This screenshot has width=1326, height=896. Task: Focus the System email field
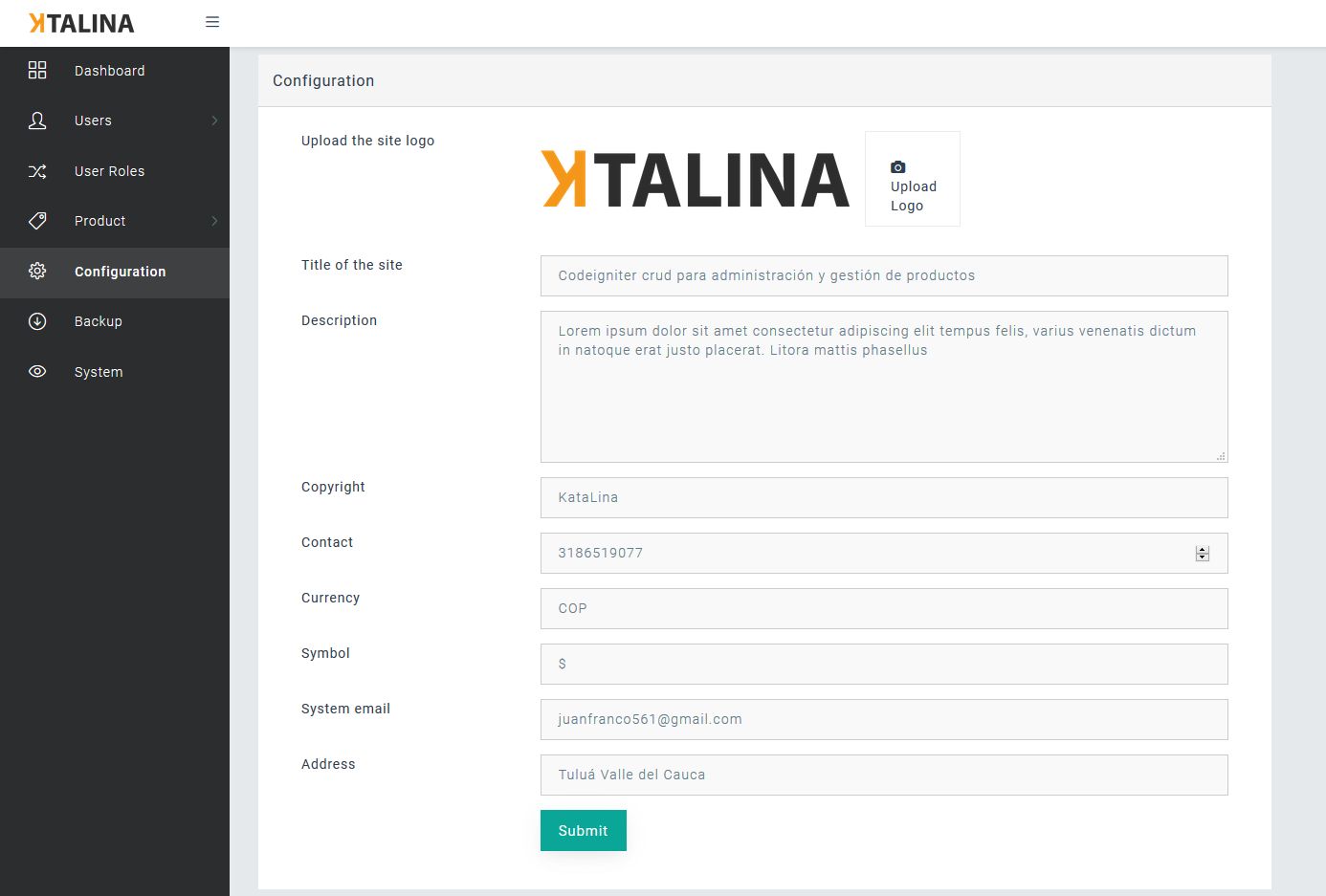point(884,719)
